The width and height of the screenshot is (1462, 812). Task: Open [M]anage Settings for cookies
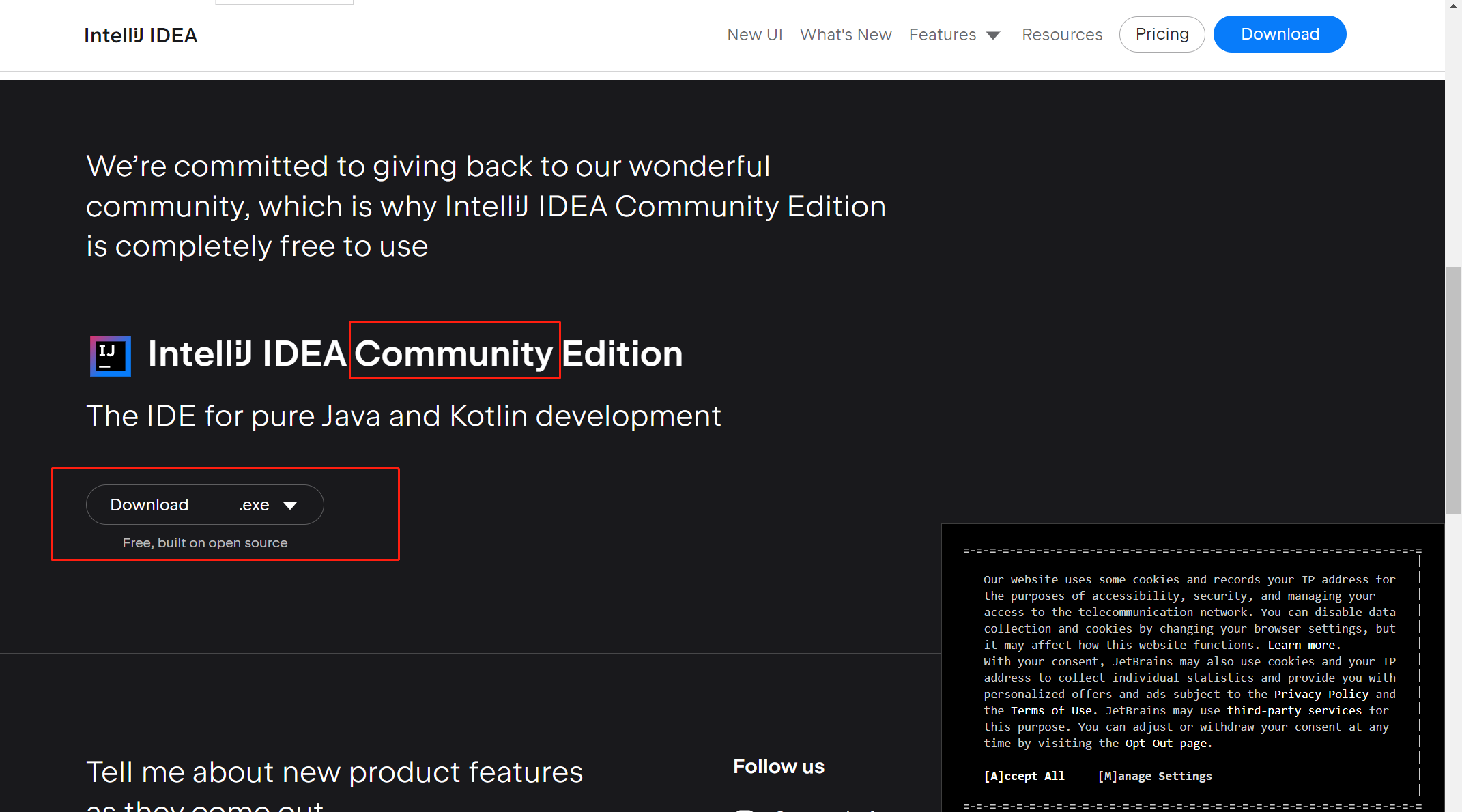point(1154,776)
